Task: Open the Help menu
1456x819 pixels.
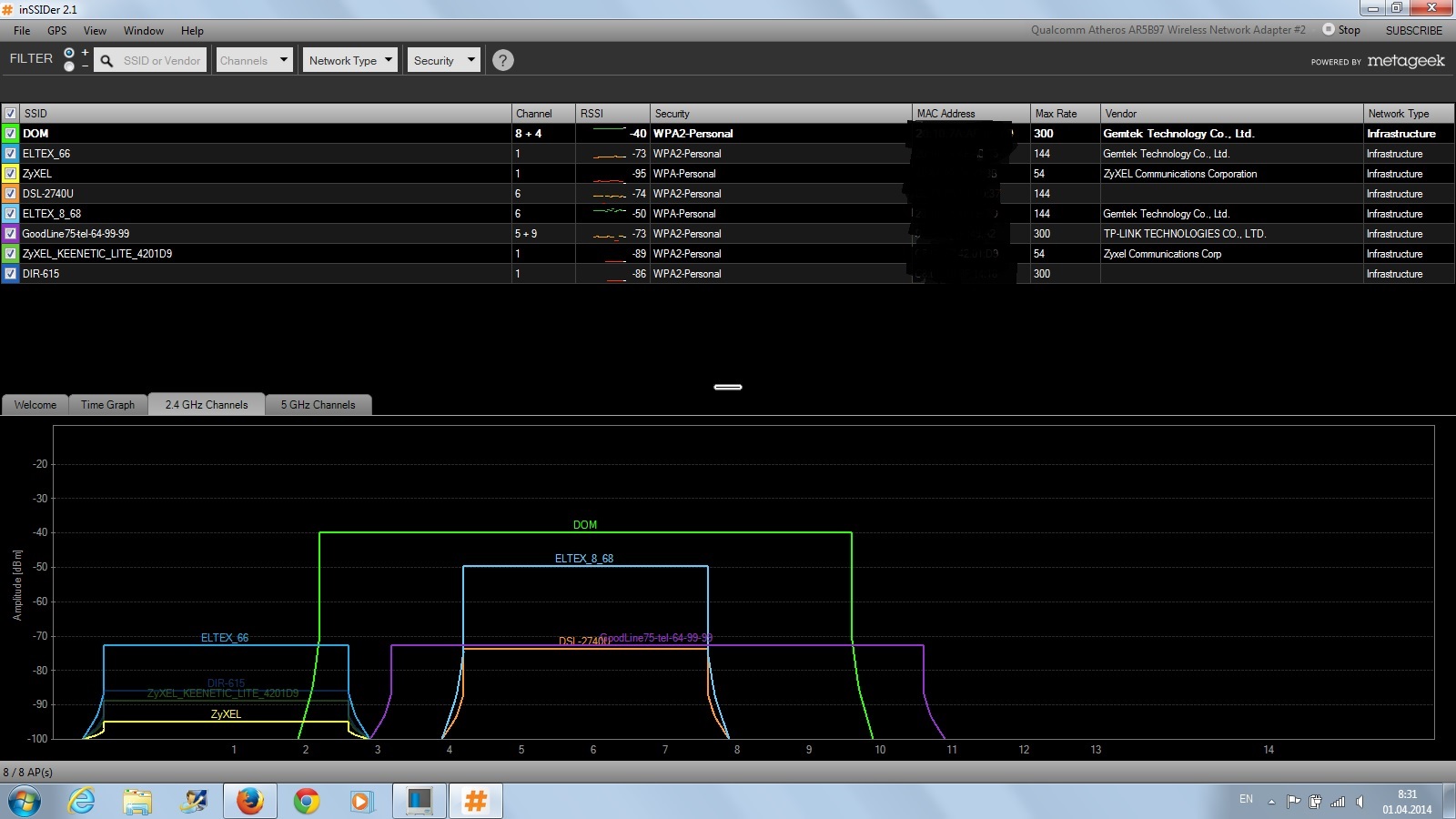Action: pos(192,30)
